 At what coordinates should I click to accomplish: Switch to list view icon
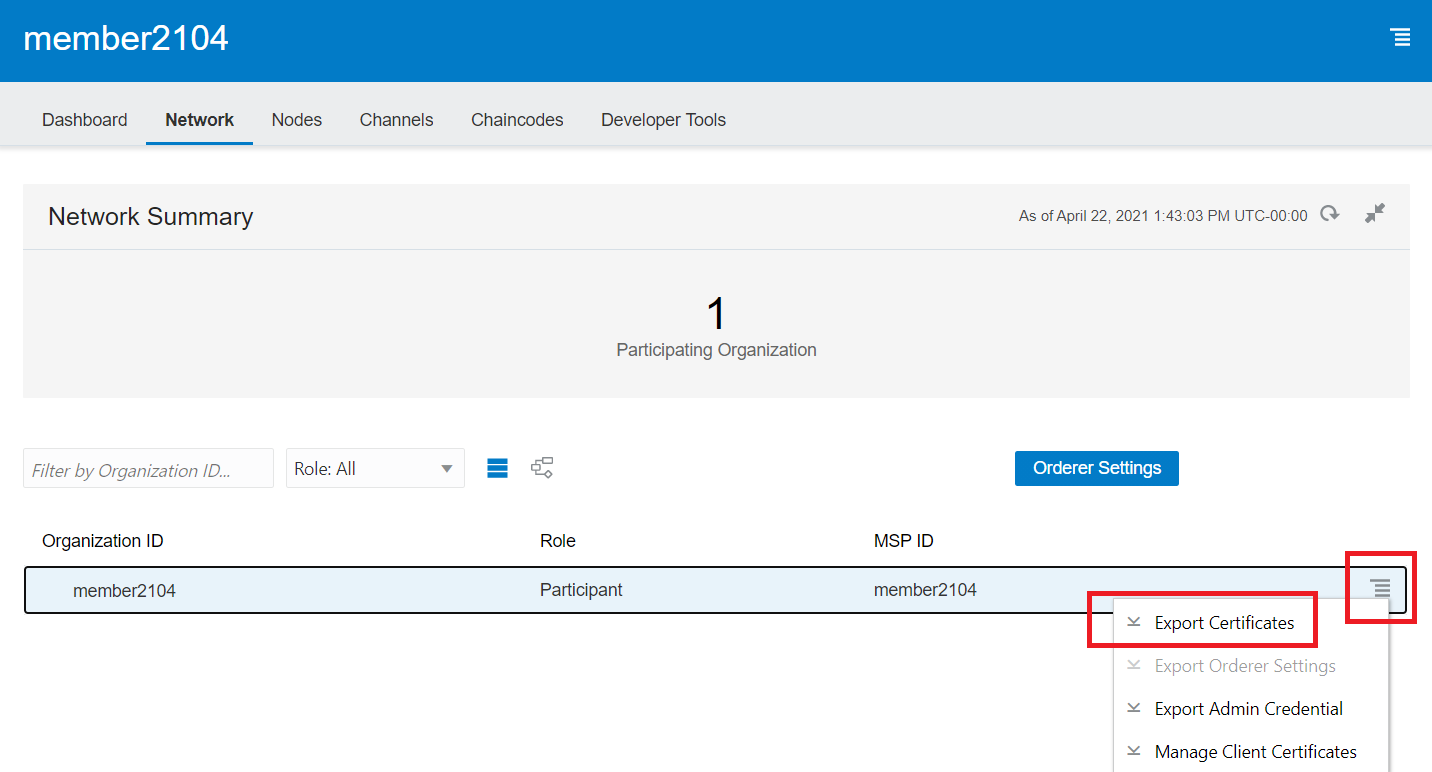tap(497, 468)
